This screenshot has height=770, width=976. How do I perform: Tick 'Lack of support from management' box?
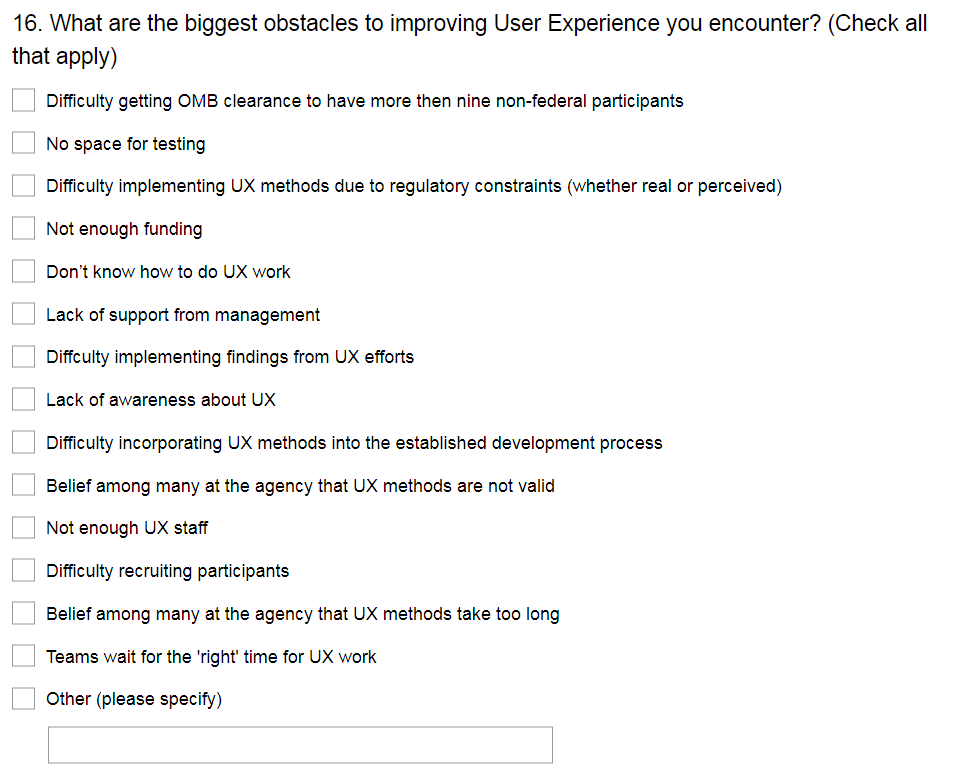click(x=24, y=315)
